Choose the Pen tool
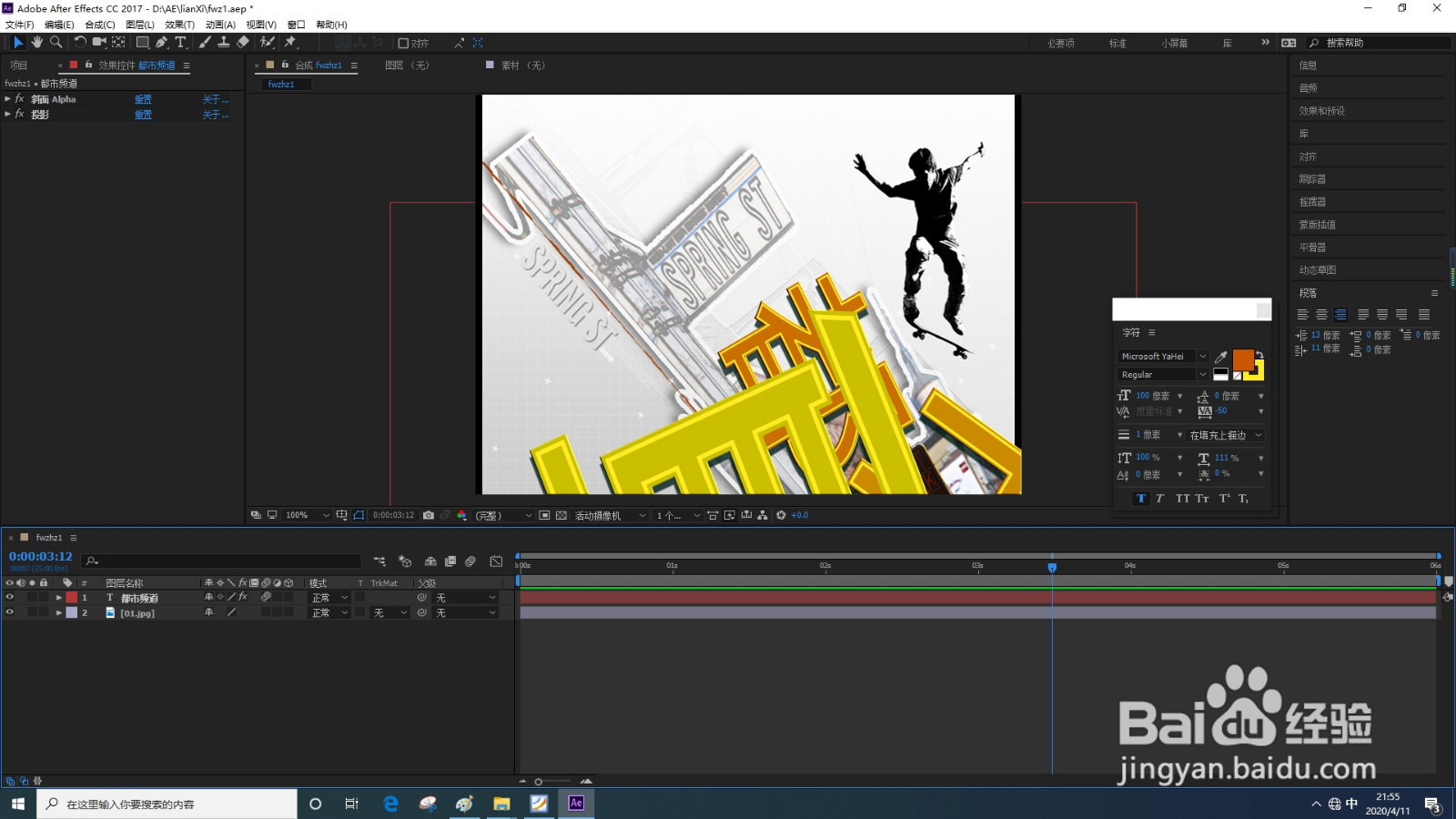Image resolution: width=1456 pixels, height=819 pixels. (x=161, y=43)
